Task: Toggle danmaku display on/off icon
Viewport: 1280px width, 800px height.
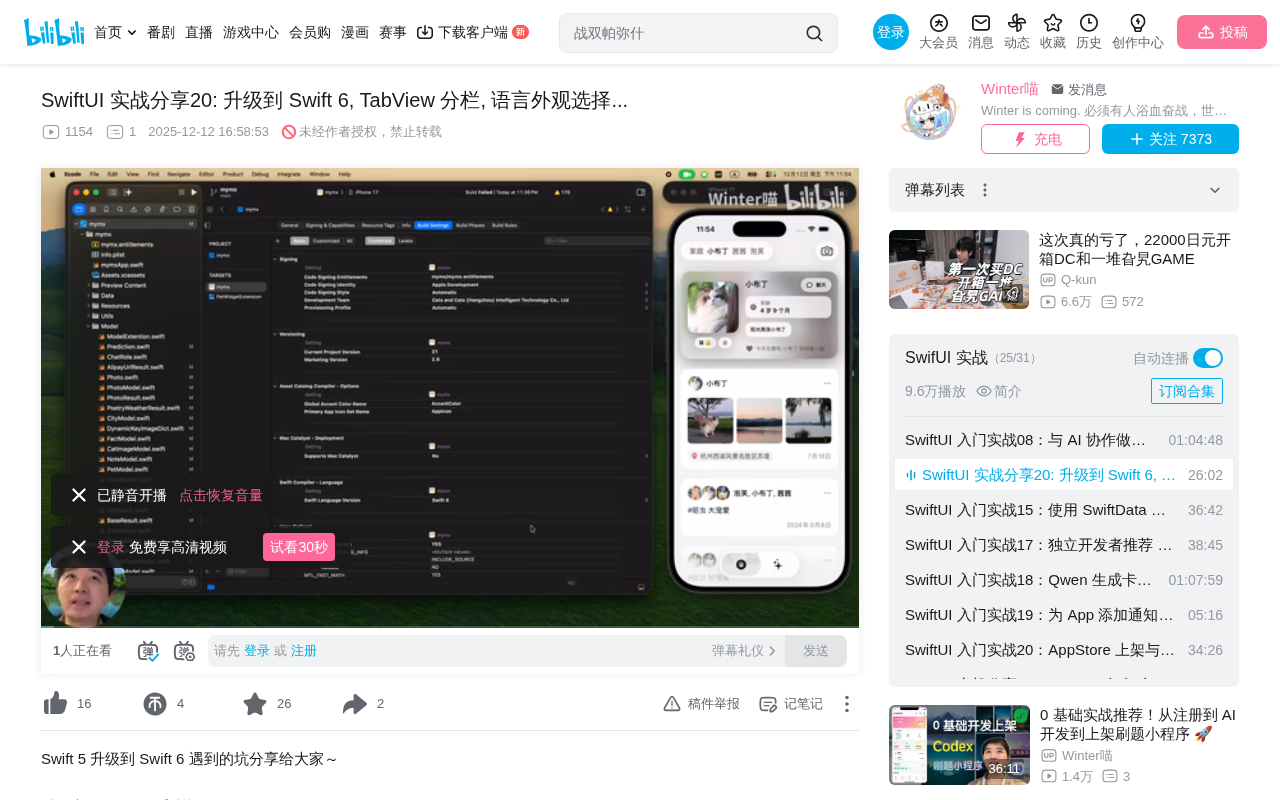Action: click(x=148, y=651)
